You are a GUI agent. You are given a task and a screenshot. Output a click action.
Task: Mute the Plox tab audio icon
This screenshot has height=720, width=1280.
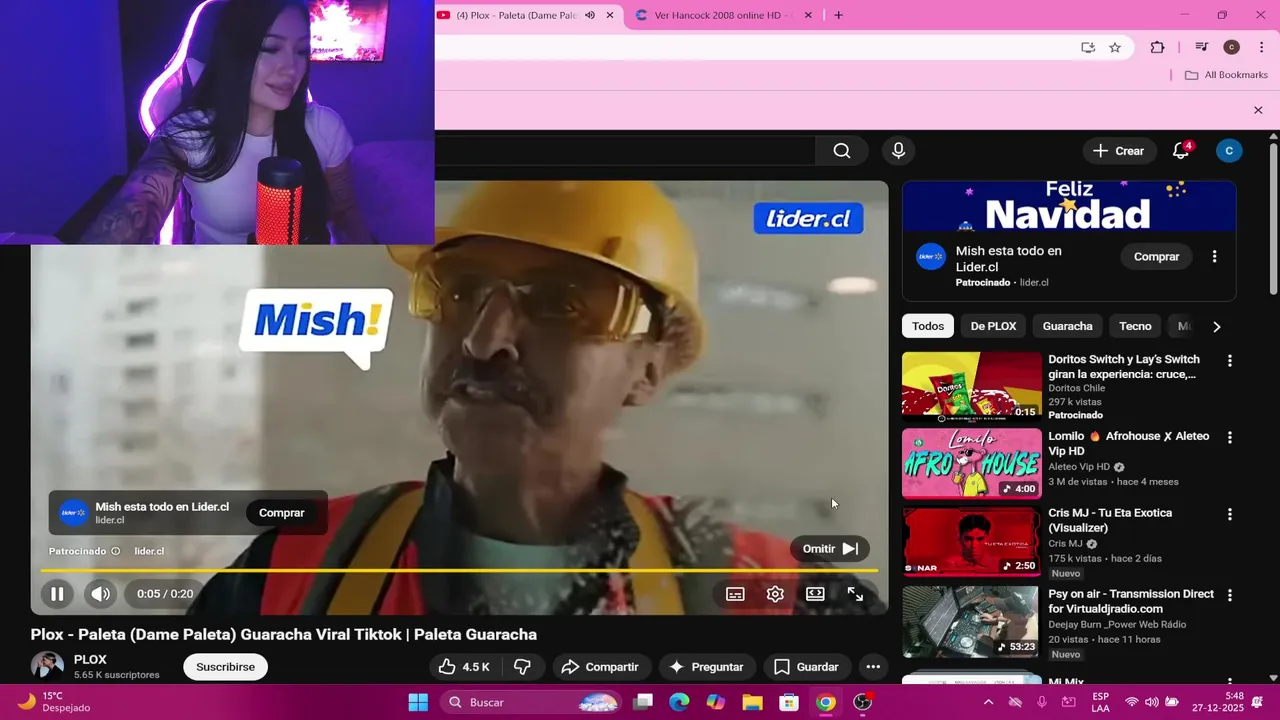pyautogui.click(x=590, y=15)
